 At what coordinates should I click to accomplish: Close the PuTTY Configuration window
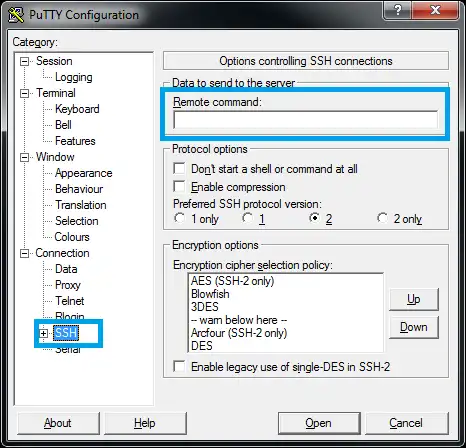(x=435, y=10)
